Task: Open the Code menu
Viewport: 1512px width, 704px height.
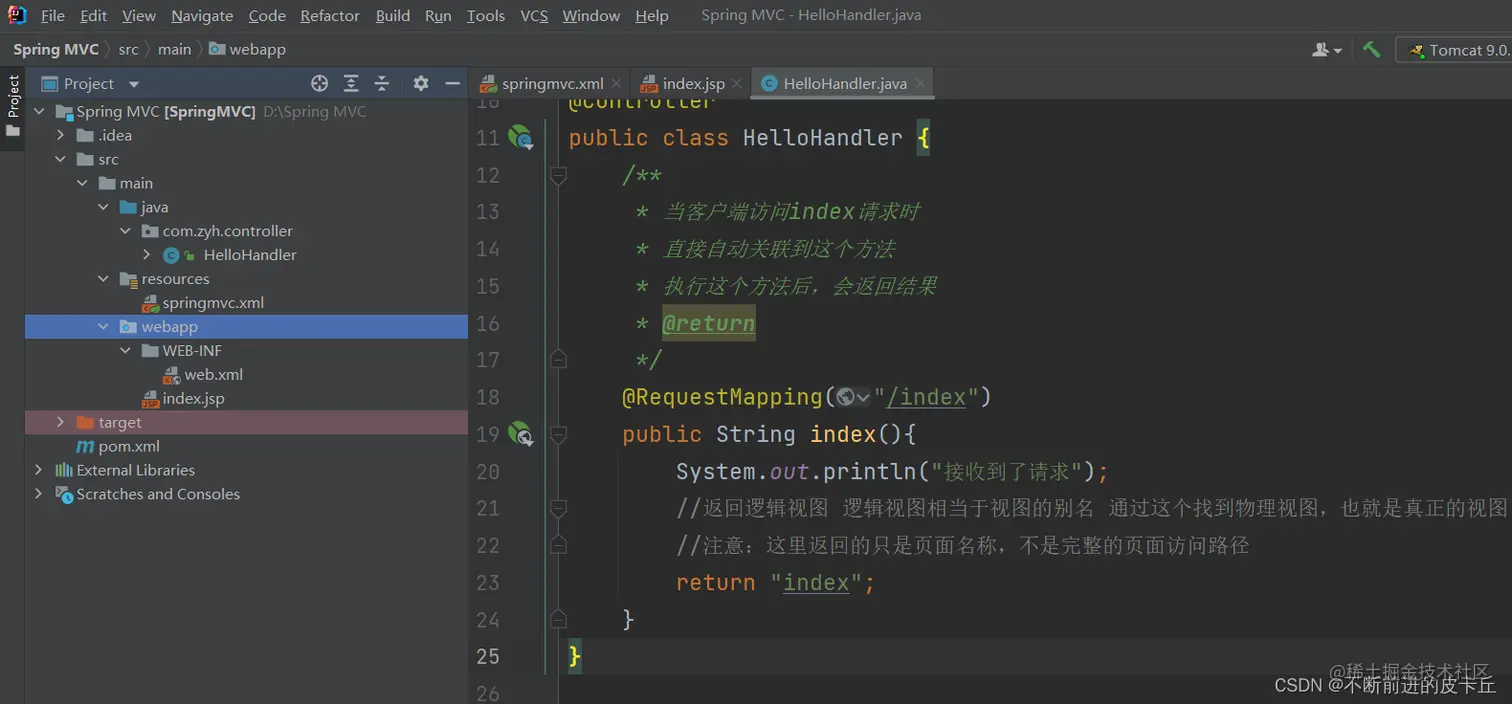Action: pos(267,16)
